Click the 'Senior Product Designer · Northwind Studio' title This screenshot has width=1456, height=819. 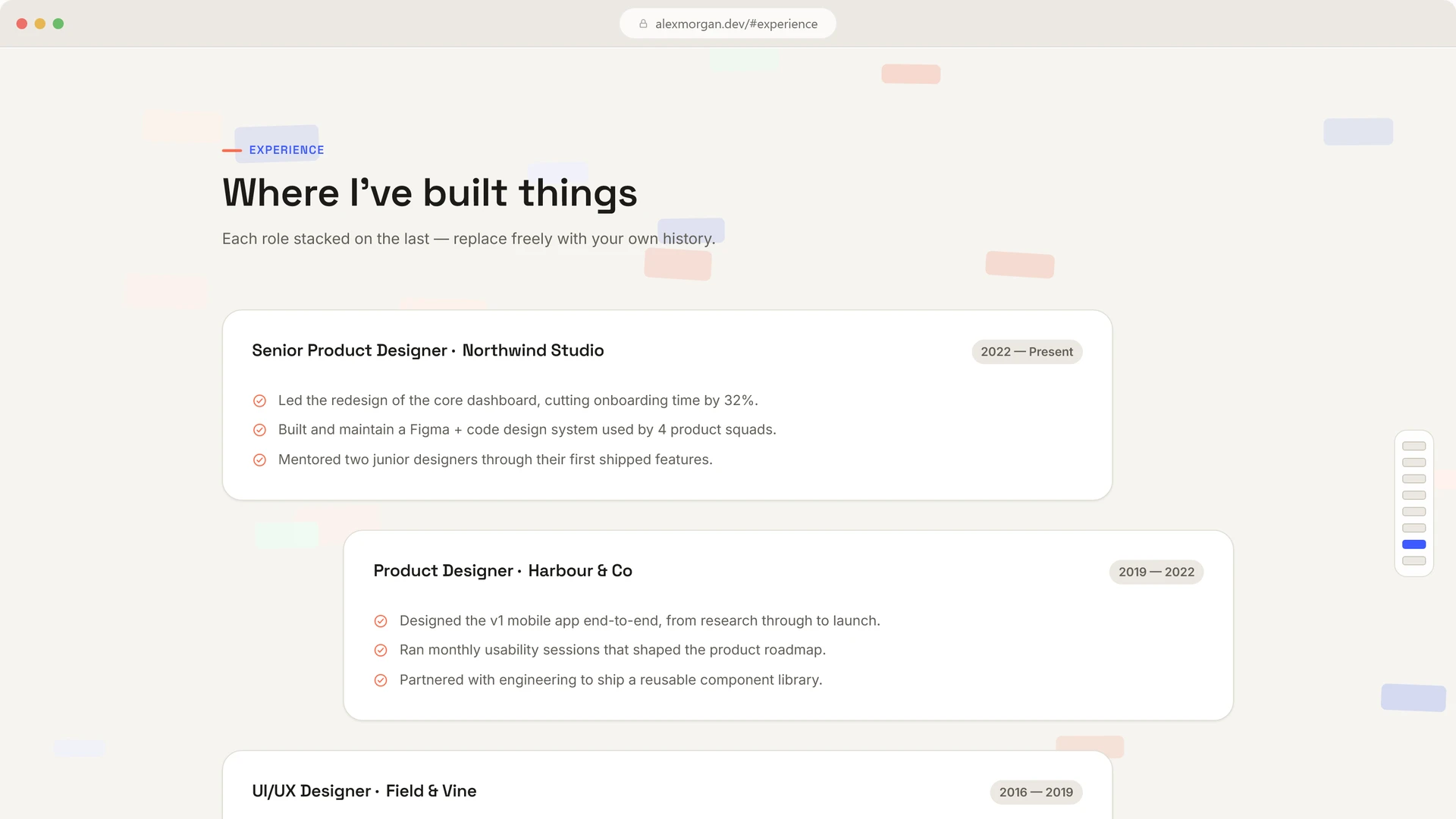[428, 350]
